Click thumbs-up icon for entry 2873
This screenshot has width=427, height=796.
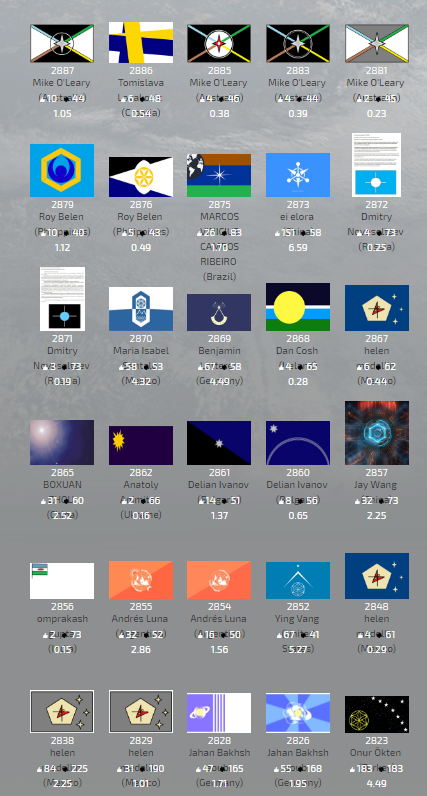coord(278,233)
